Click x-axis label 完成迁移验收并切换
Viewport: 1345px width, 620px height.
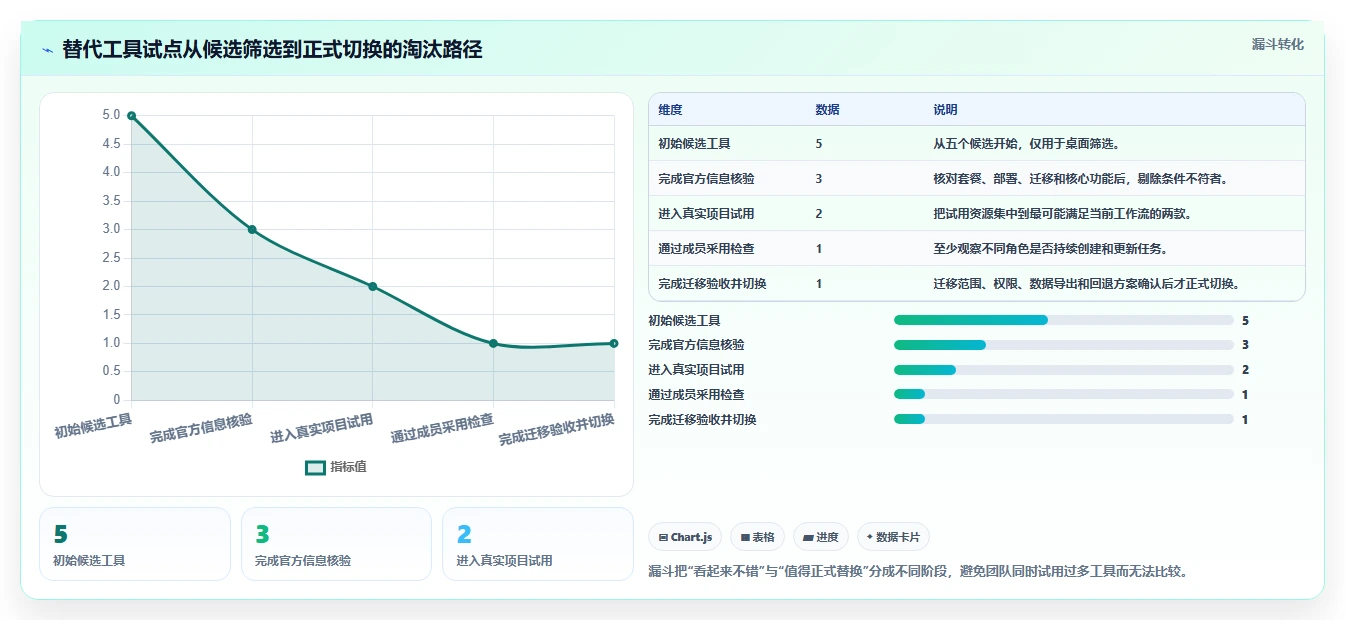tap(557, 431)
